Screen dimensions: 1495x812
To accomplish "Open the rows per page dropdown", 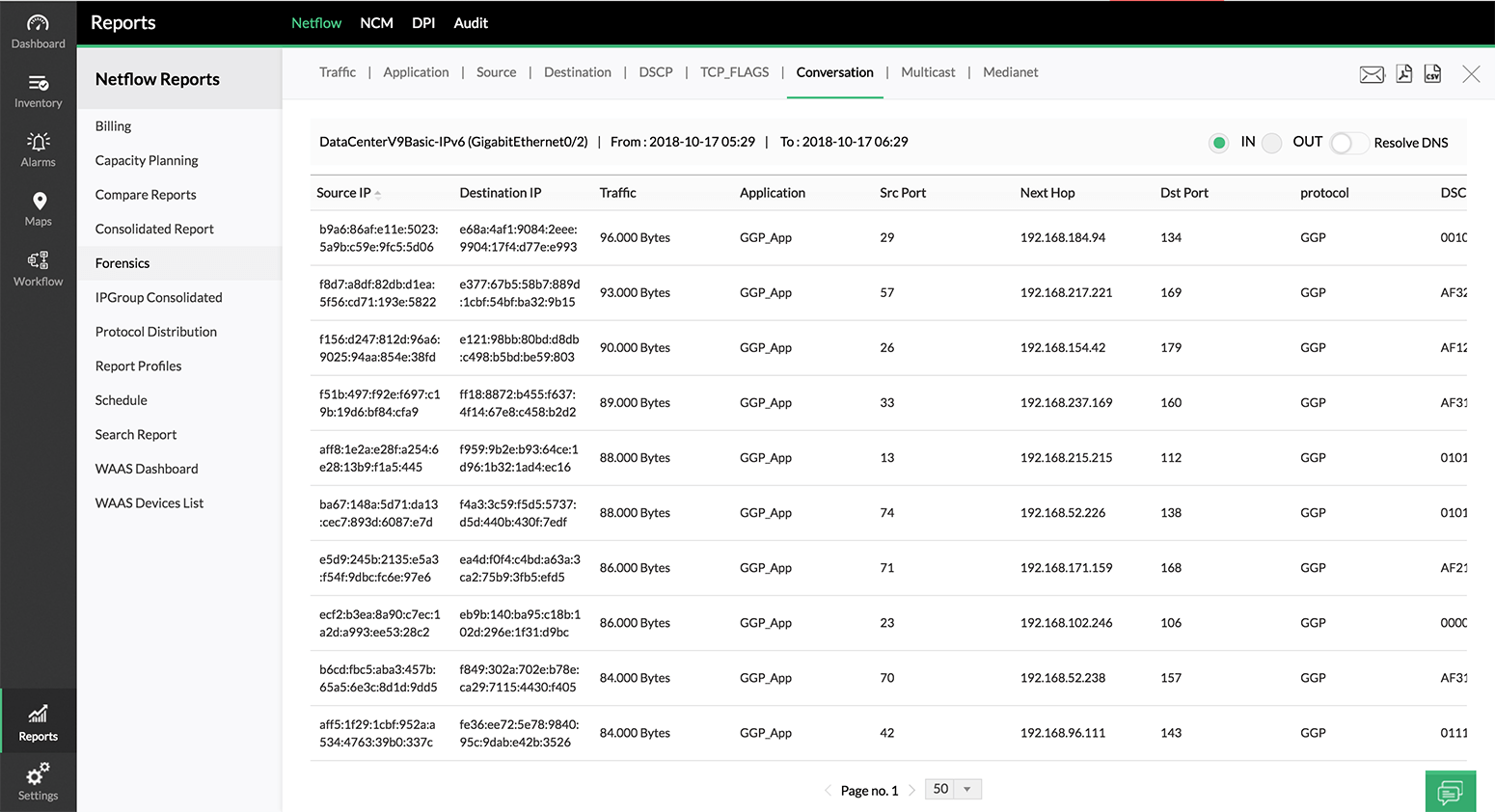I will 953,789.
